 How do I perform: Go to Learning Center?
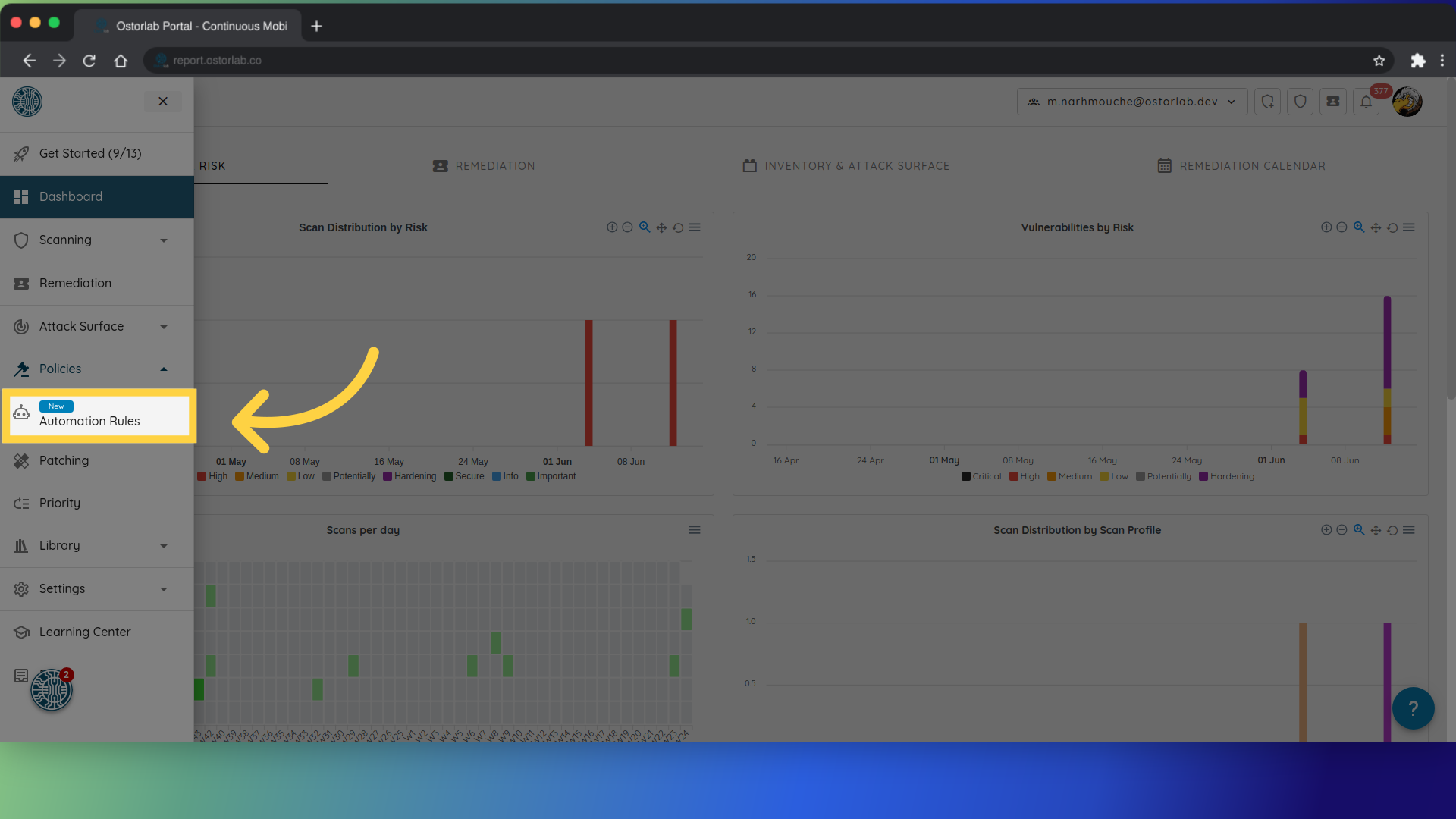point(85,632)
